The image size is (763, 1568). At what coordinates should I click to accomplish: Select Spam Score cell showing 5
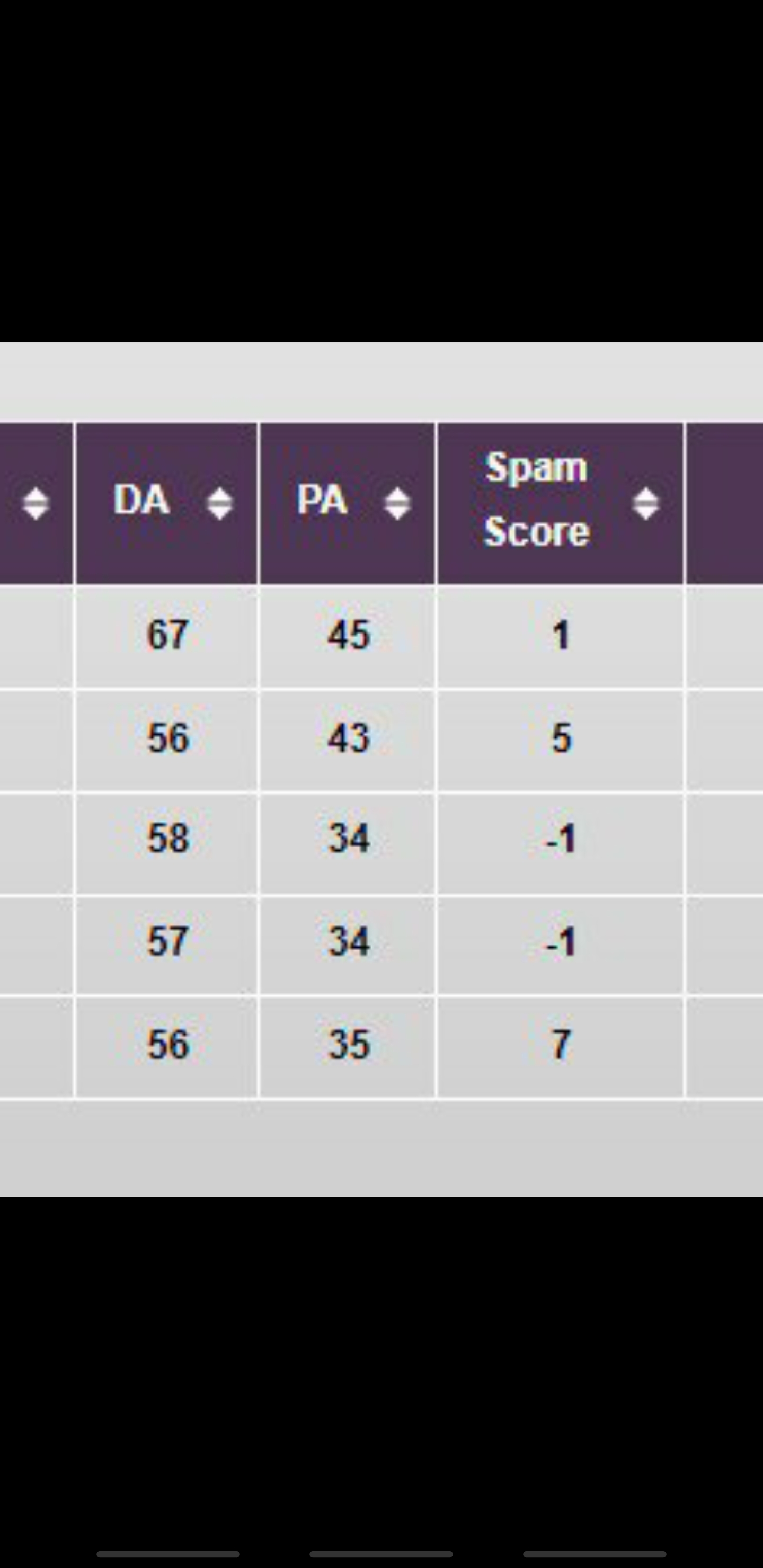tap(560, 740)
